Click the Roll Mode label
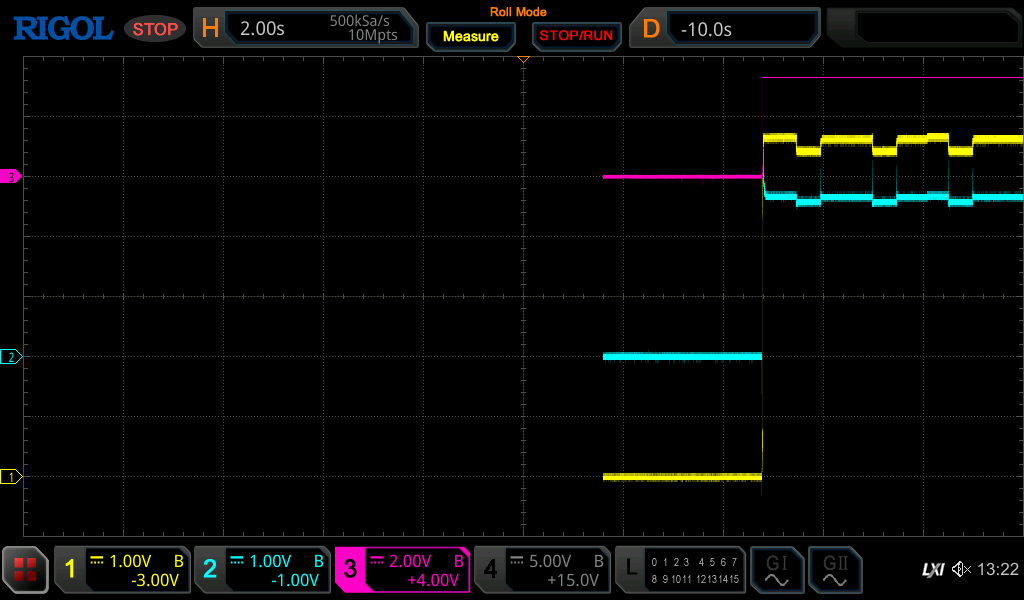Viewport: 1024px width, 600px height. [518, 12]
